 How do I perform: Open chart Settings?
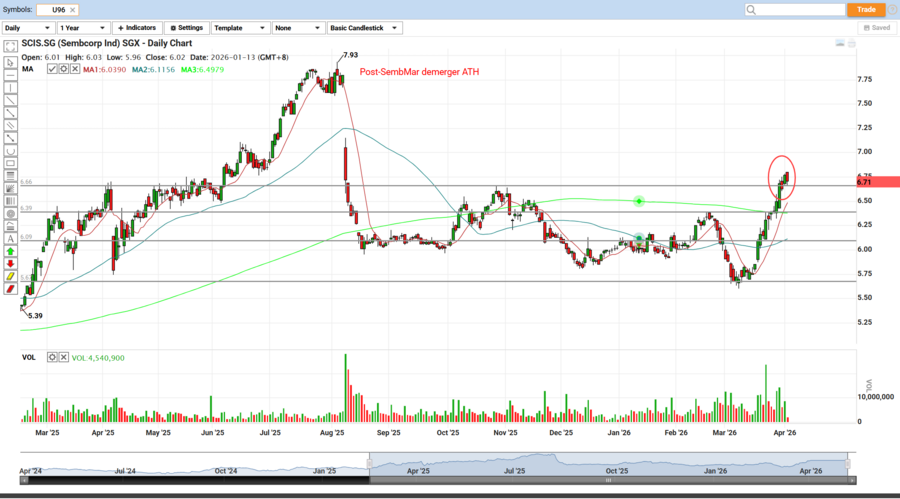[186, 28]
